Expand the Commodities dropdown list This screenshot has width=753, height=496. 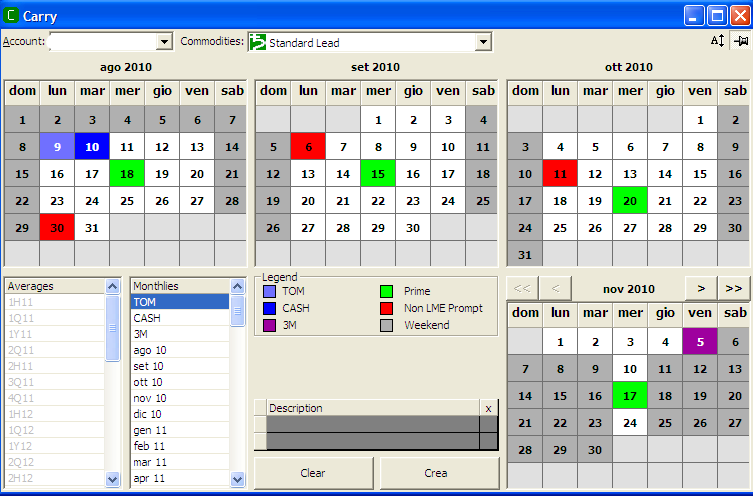coord(483,42)
